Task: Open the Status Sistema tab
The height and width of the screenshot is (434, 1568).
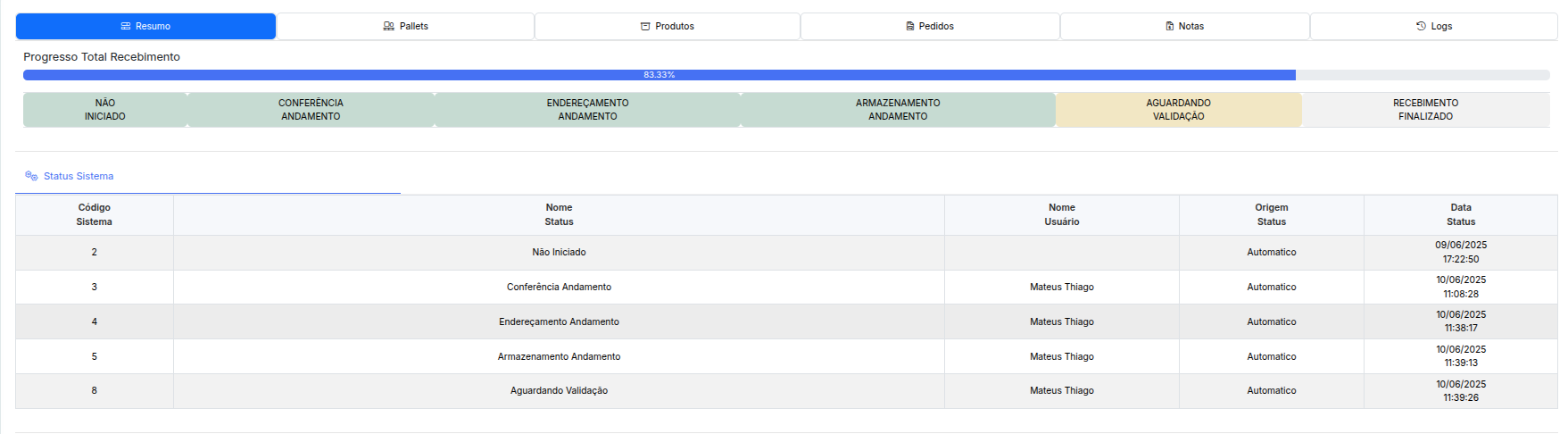Action: click(x=79, y=177)
